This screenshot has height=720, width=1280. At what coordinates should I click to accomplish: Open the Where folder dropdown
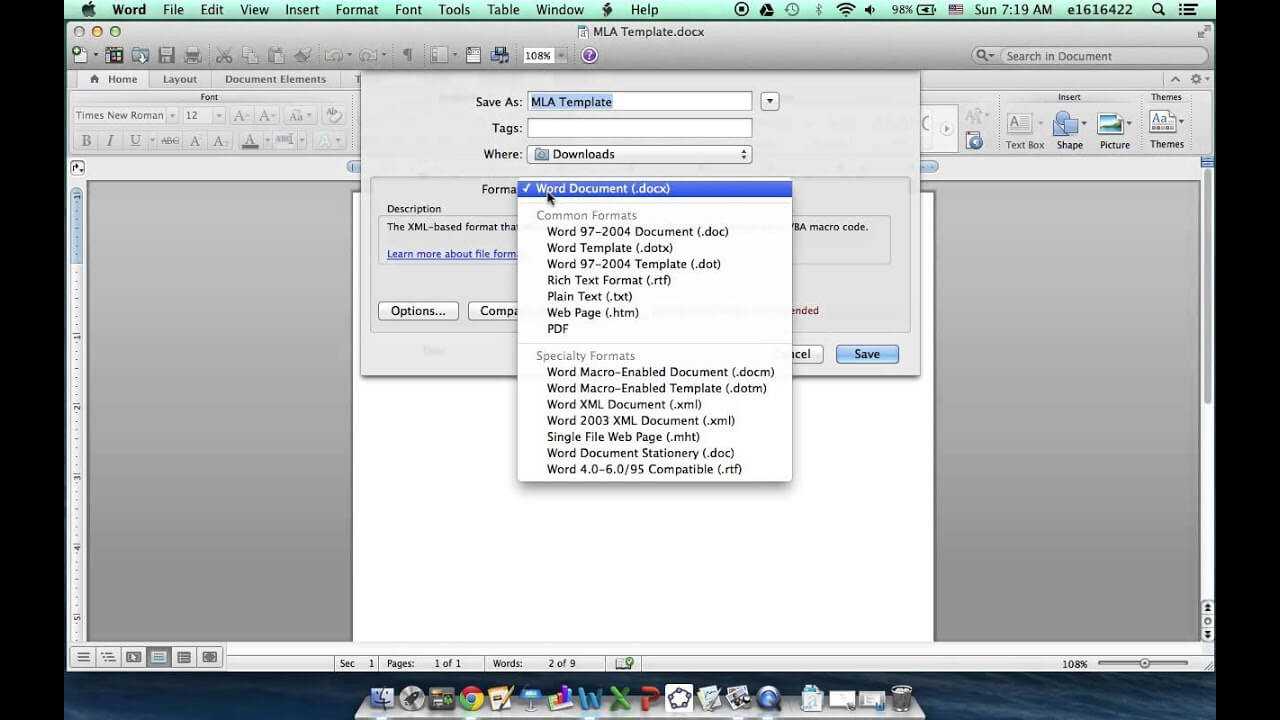[639, 154]
